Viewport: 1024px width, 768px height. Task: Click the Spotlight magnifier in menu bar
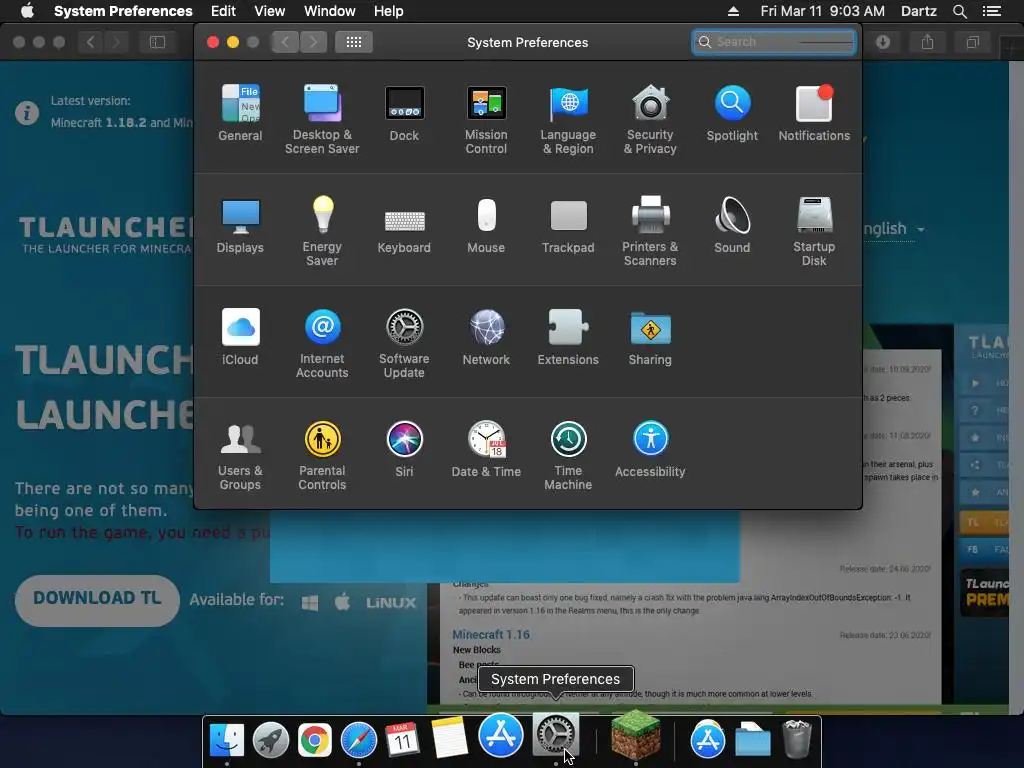tap(959, 11)
